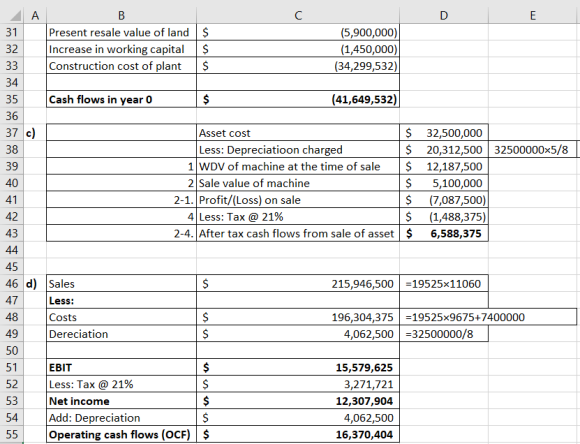Click the (41,649,532) total cell
Screen dimensions: 580x444
(x=298, y=100)
